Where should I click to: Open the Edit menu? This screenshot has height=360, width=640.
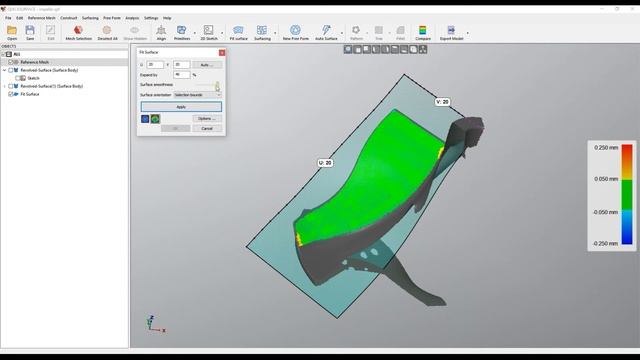point(20,18)
